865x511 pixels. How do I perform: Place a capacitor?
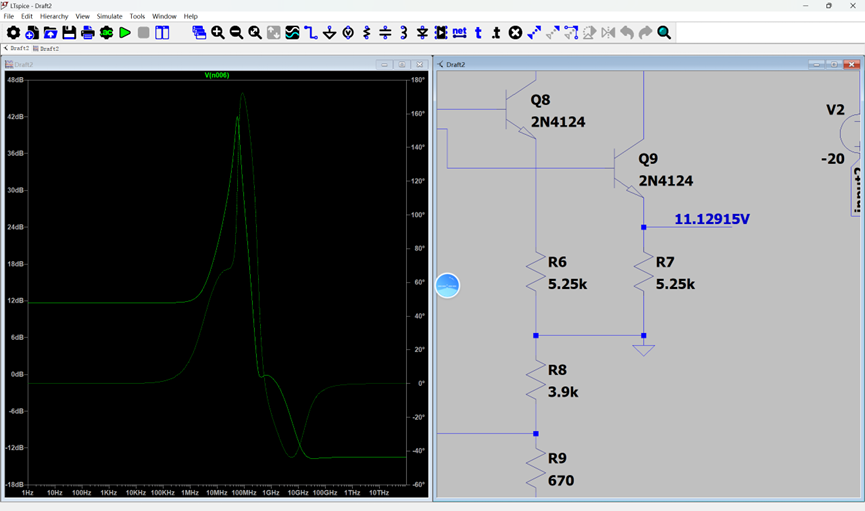385,33
